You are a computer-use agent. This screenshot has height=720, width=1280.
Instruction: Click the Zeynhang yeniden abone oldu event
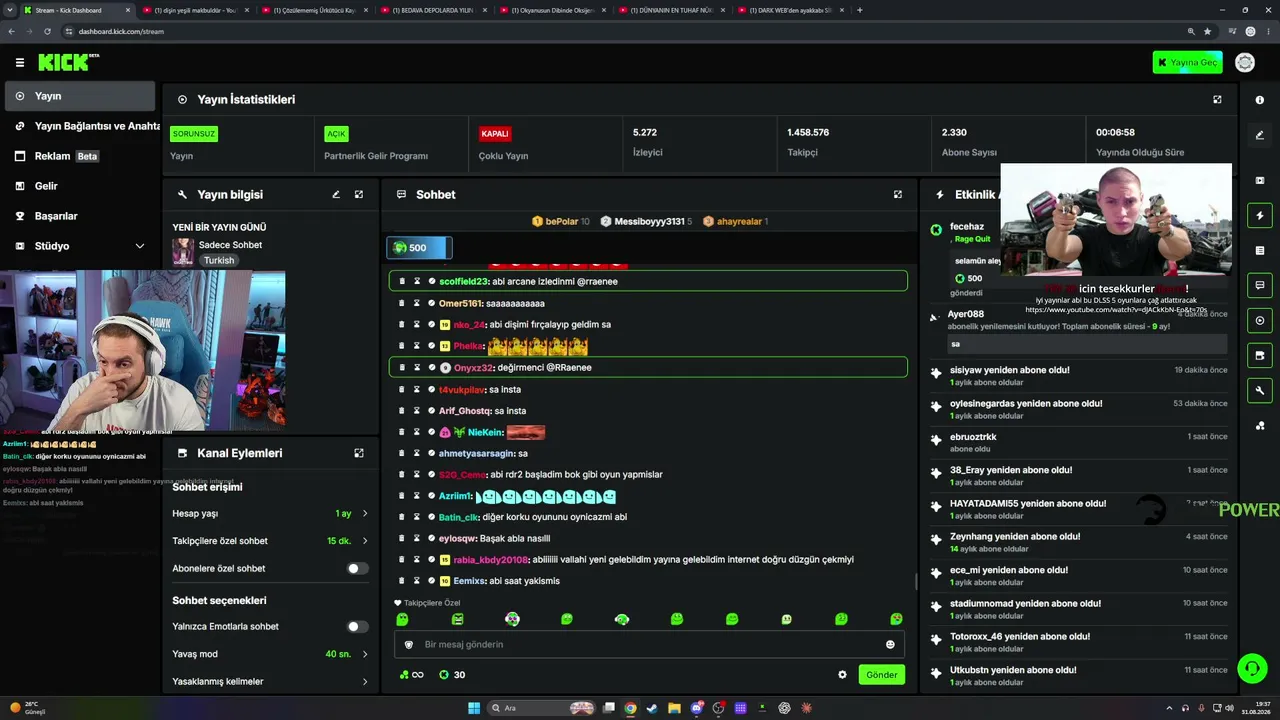(1078, 543)
